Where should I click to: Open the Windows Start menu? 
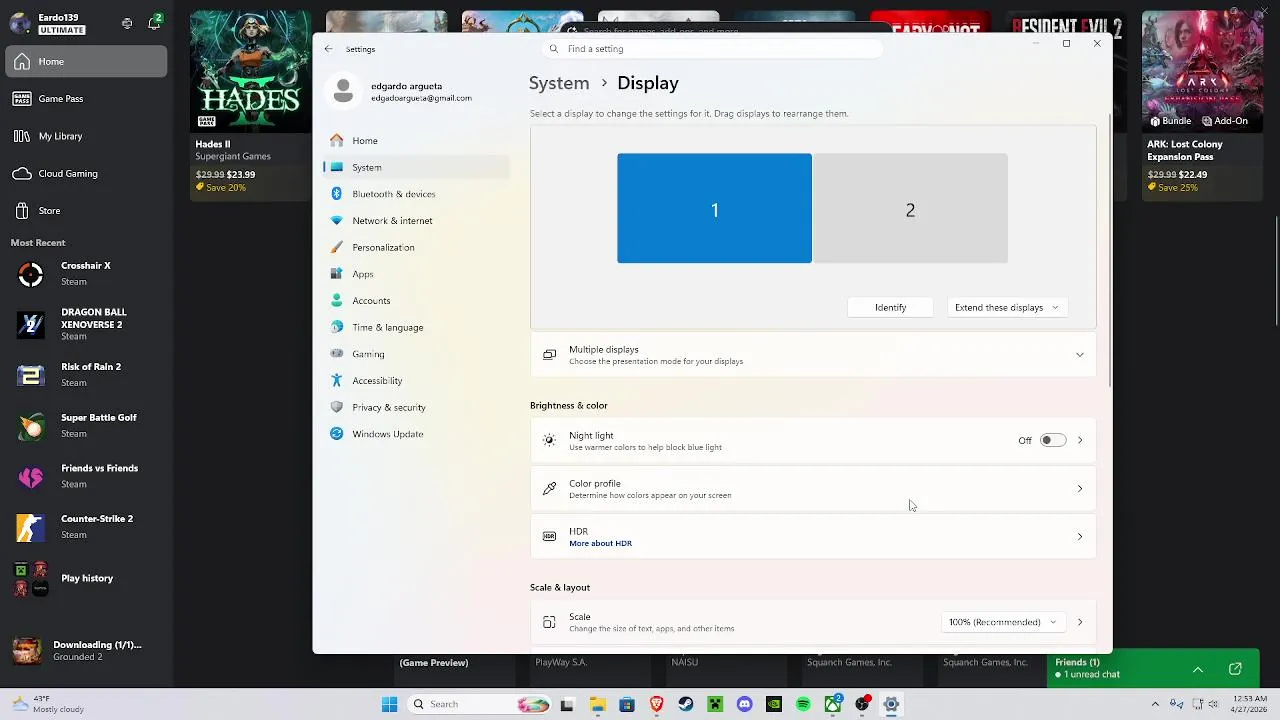(389, 704)
